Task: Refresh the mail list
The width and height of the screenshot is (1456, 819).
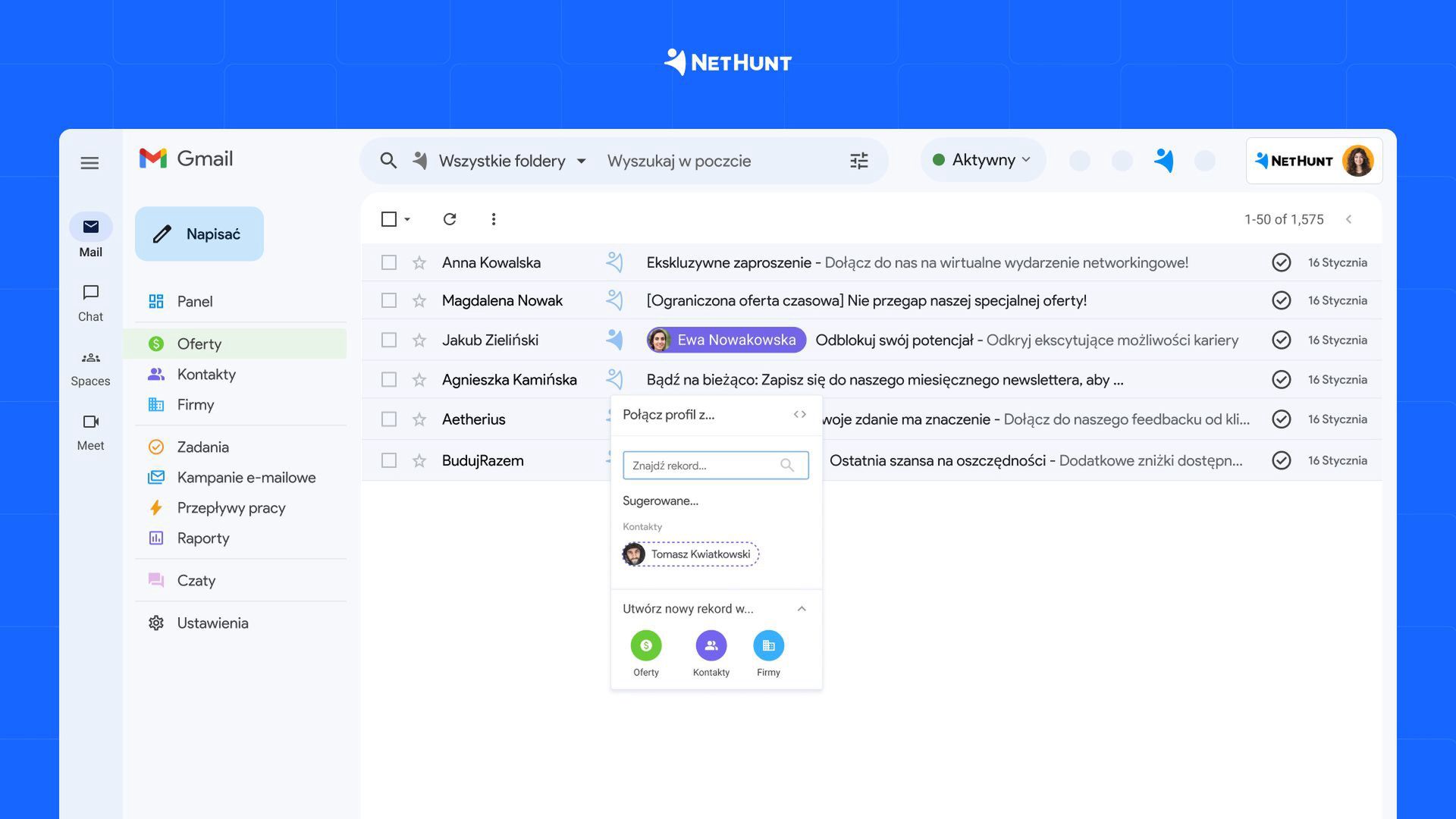Action: 450,219
